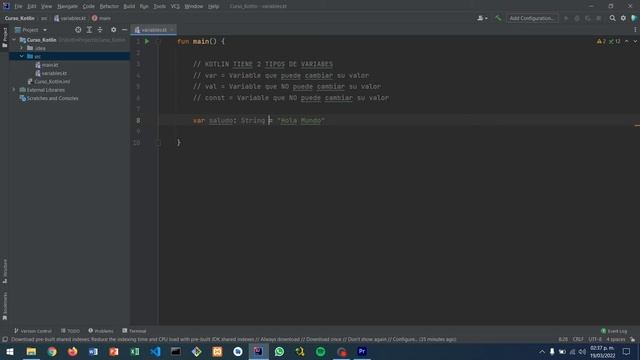Open Terminal tool window

[134, 331]
